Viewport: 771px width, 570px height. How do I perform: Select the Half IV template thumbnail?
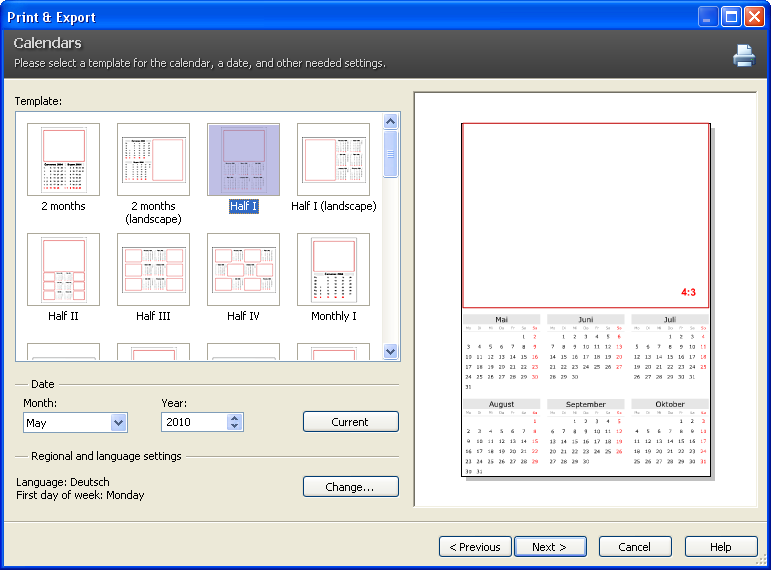(243, 270)
